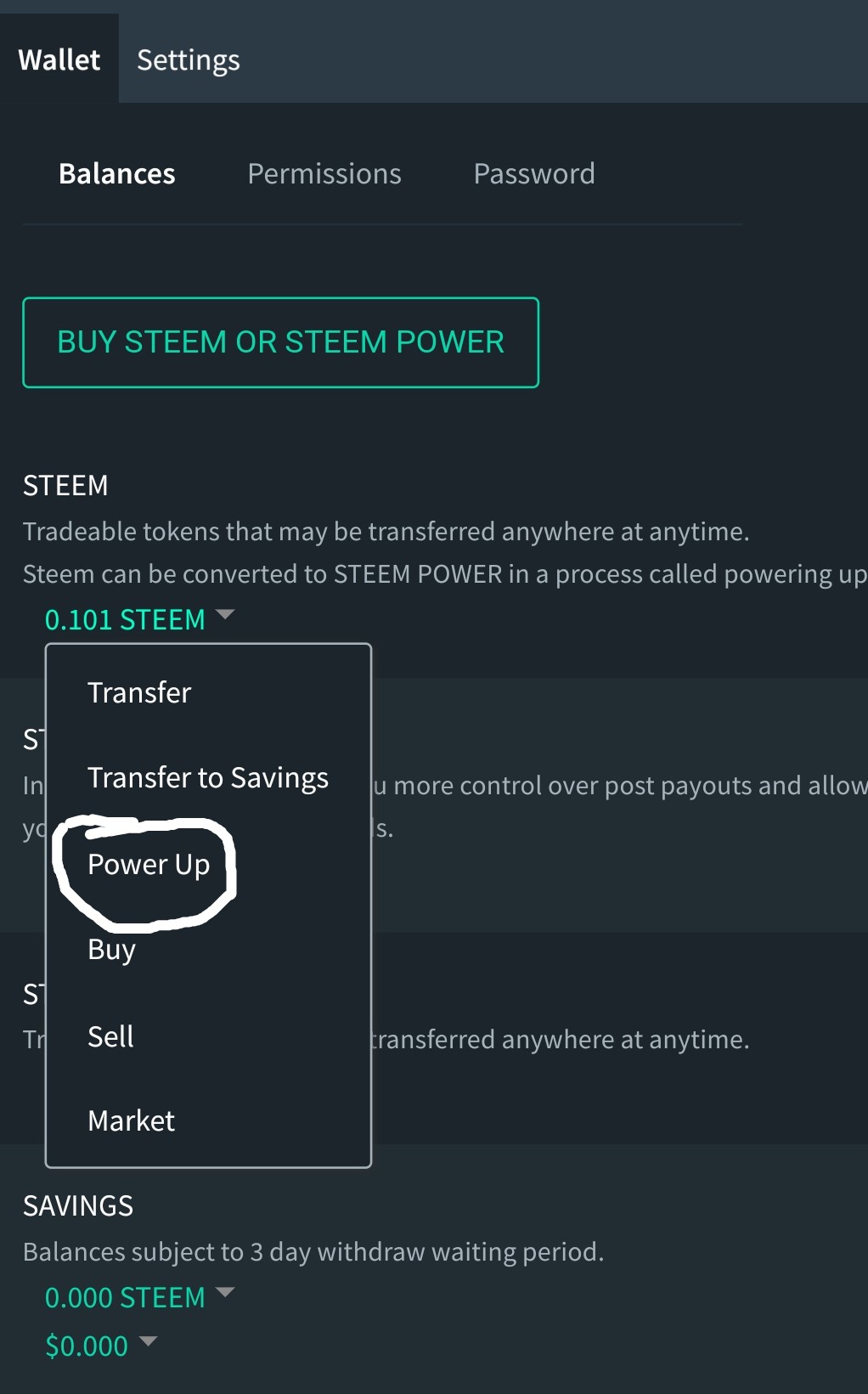Click the STEEM section heading

[x=65, y=486]
